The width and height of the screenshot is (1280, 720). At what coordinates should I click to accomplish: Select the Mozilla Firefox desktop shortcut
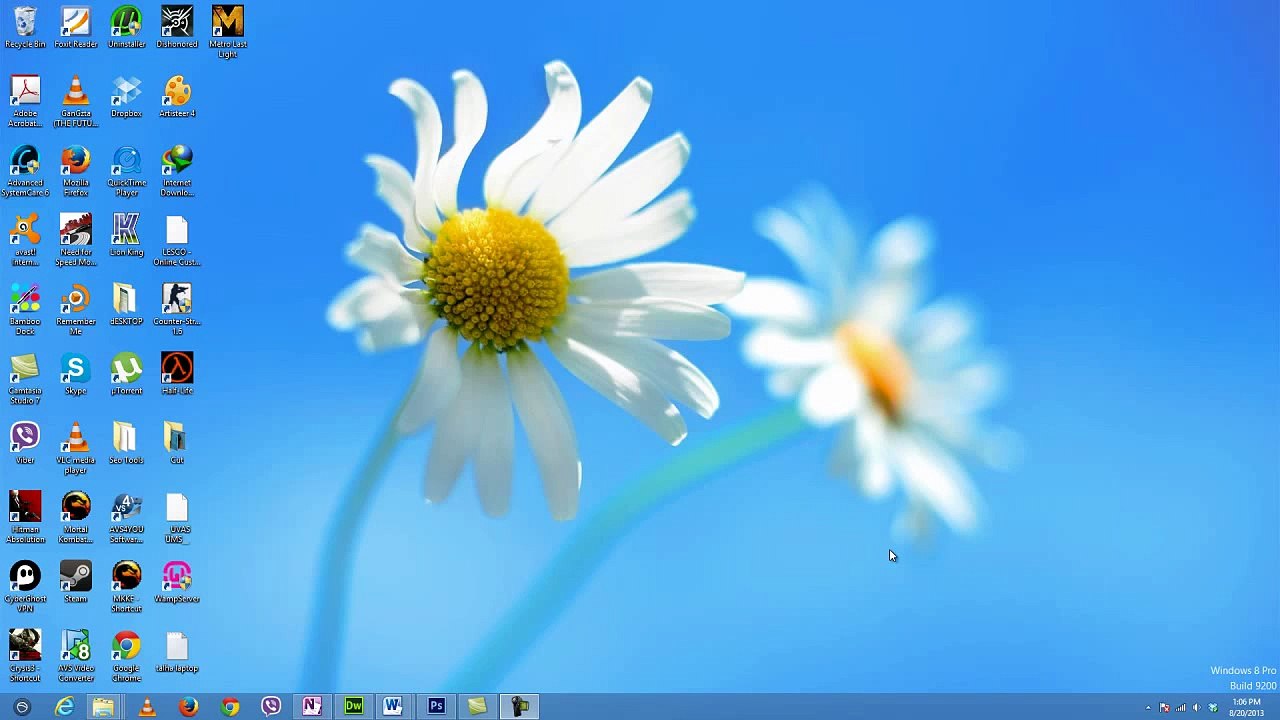[76, 171]
